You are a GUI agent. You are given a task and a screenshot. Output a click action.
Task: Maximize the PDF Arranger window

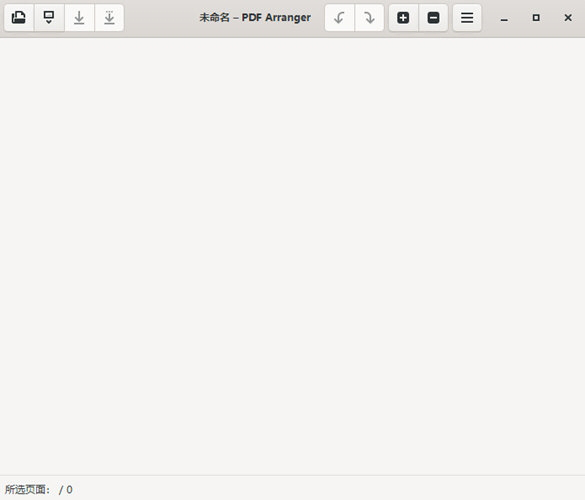coord(536,18)
